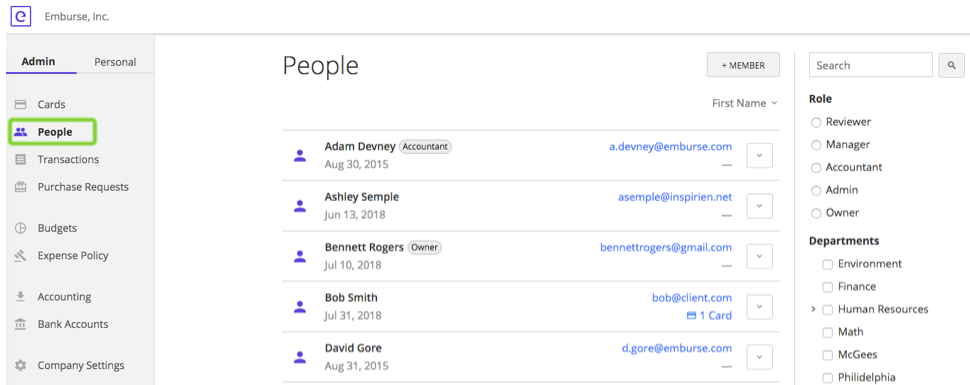The width and height of the screenshot is (970, 385).
Task: Go to Purchase Requests icon
Action: click(x=20, y=187)
